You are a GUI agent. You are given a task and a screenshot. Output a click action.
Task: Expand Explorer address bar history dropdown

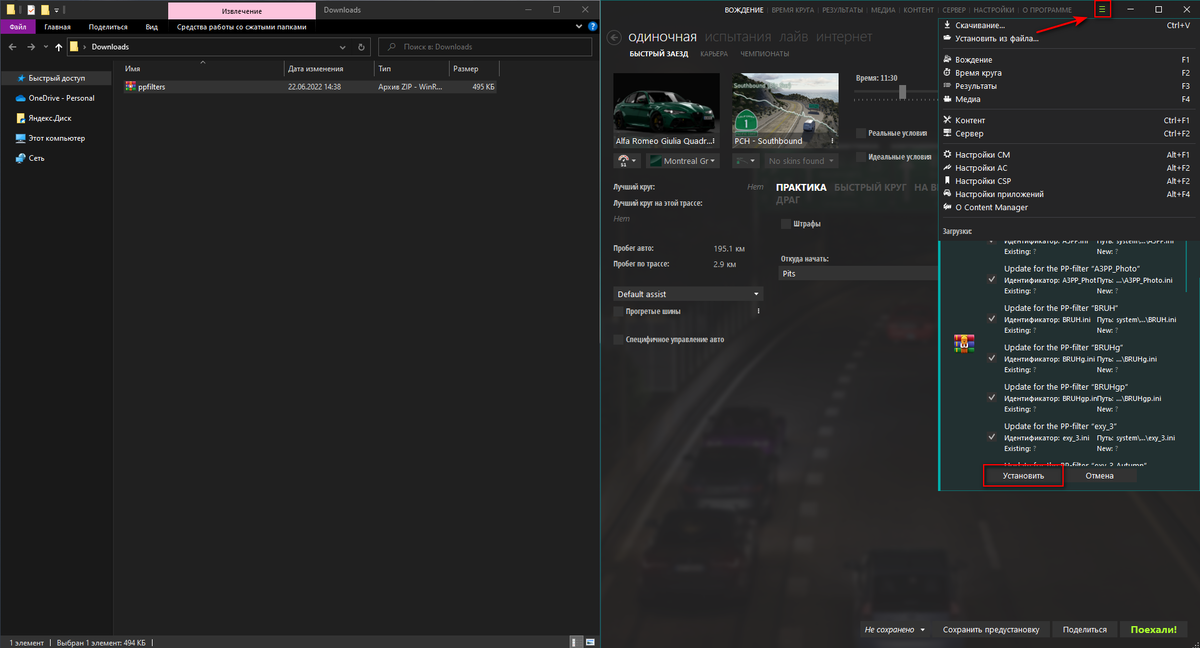342,47
